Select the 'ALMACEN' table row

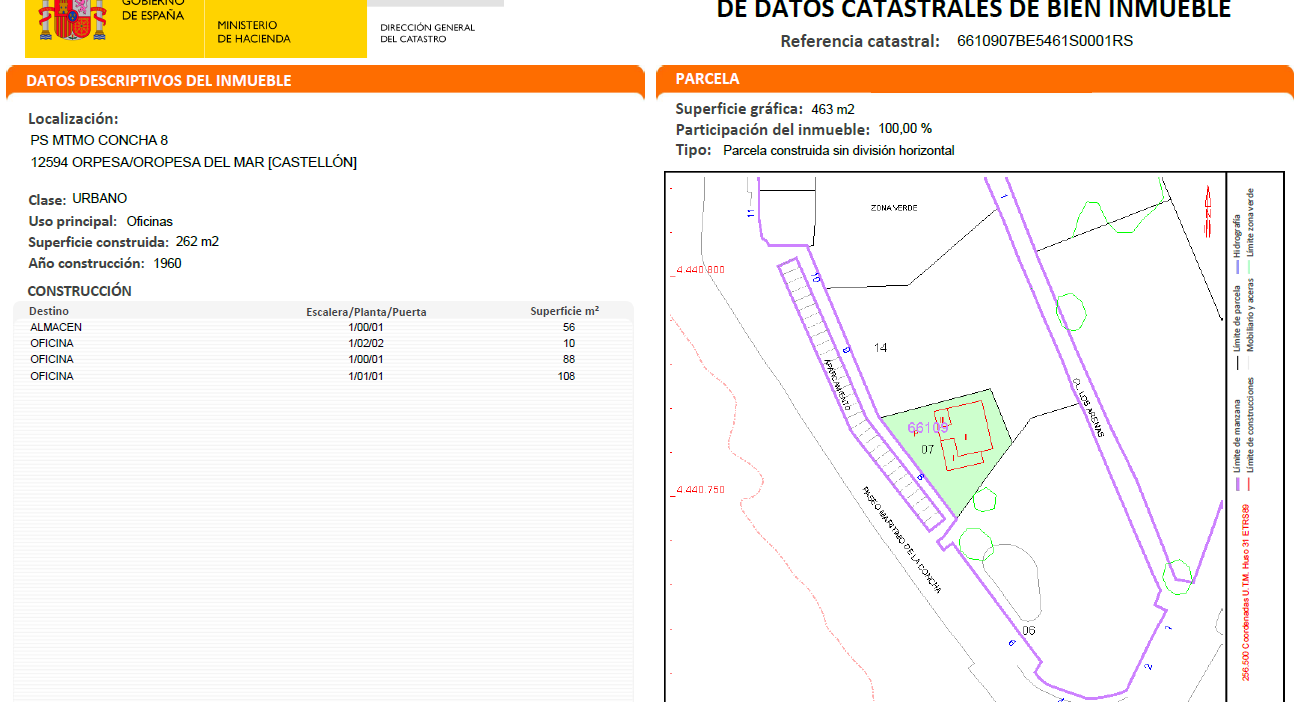click(323, 327)
